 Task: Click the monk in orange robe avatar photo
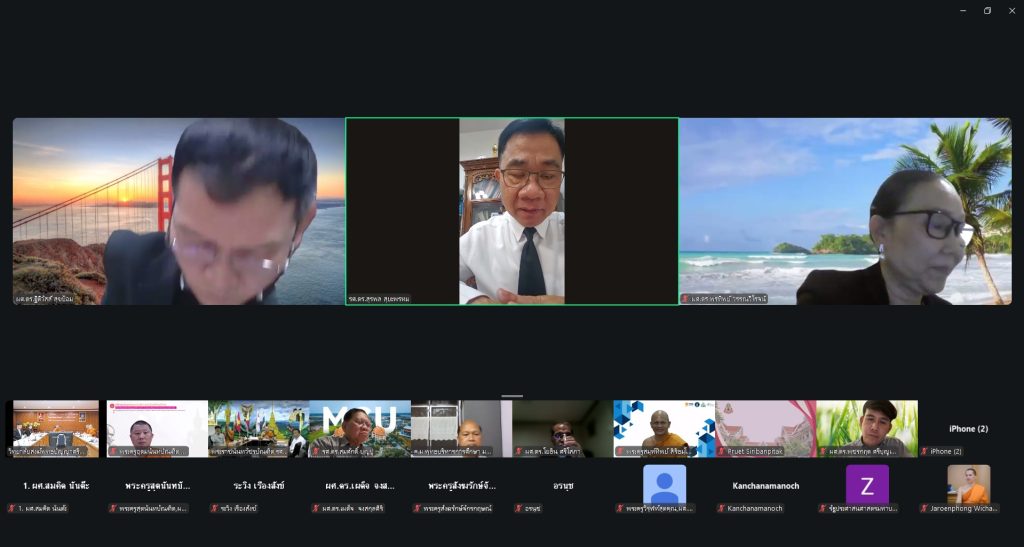coord(968,484)
